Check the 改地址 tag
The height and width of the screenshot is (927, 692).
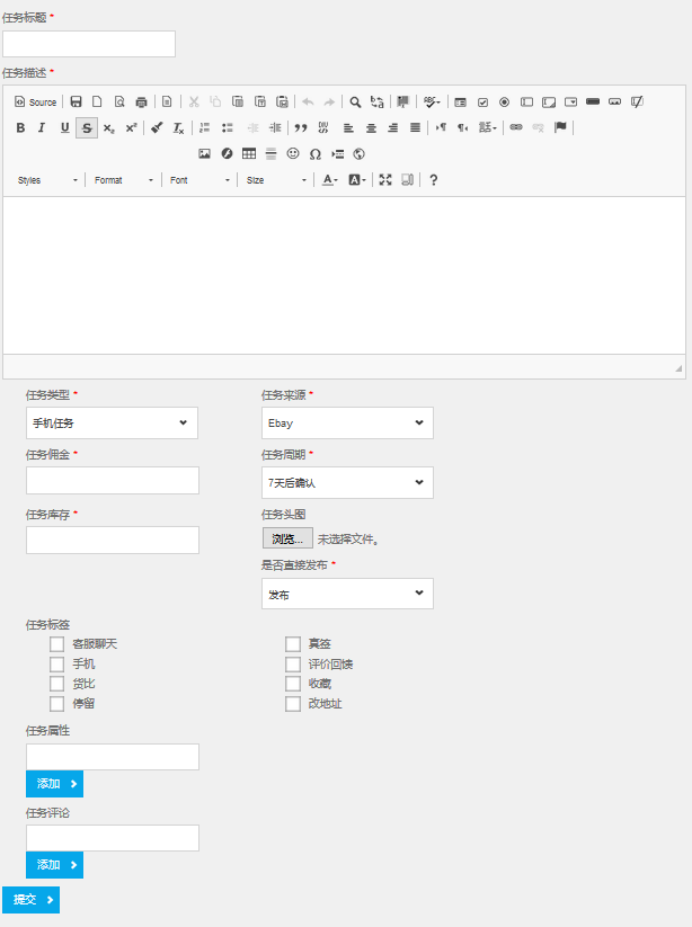point(293,704)
